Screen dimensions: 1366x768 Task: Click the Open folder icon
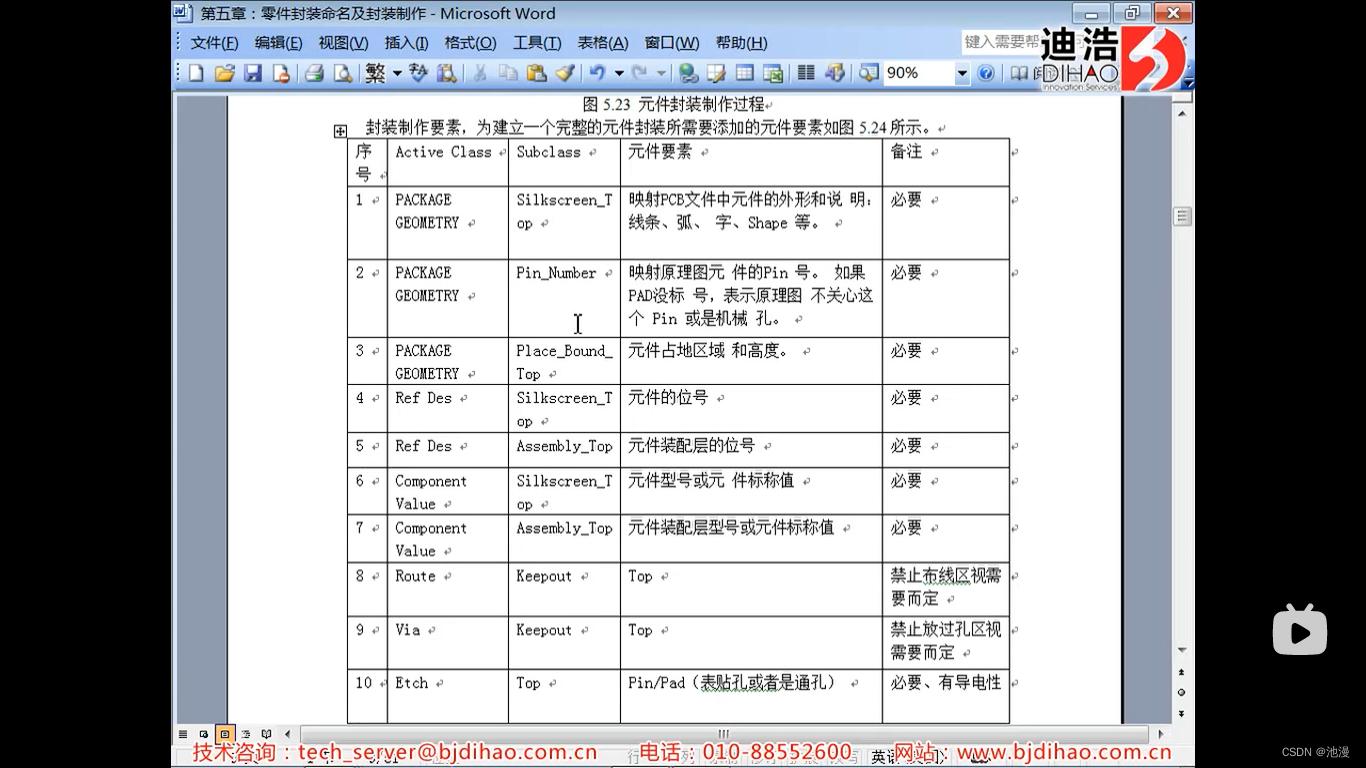coord(225,73)
